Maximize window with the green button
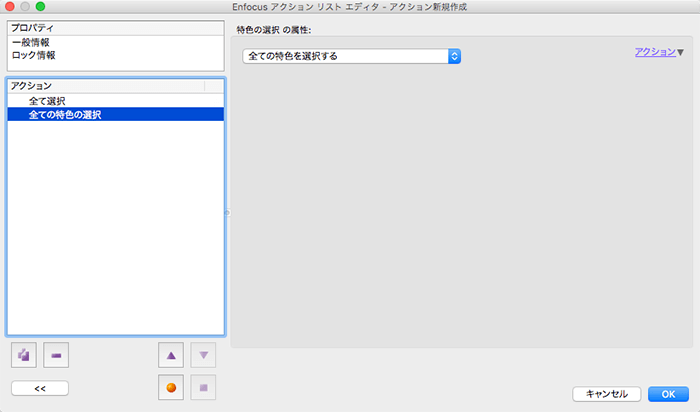Image resolution: width=700 pixels, height=412 pixels. tap(40, 7)
